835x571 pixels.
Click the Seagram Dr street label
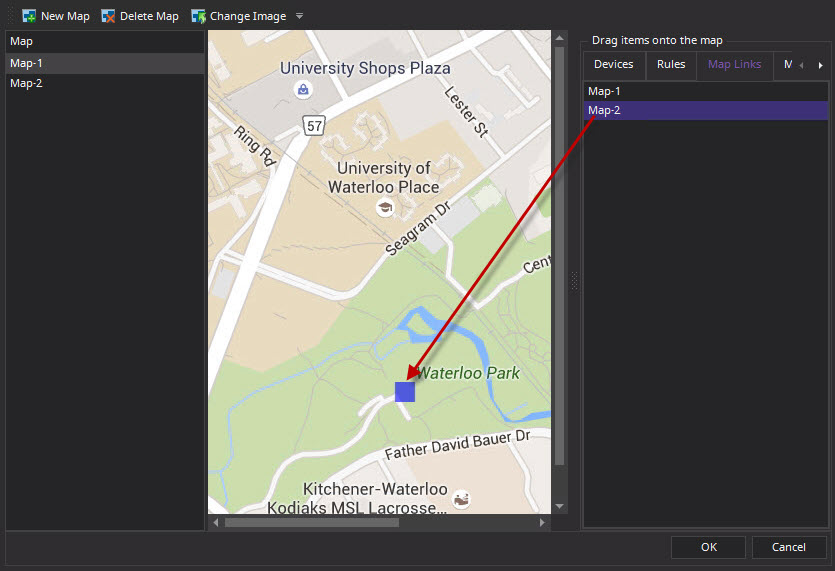(419, 229)
